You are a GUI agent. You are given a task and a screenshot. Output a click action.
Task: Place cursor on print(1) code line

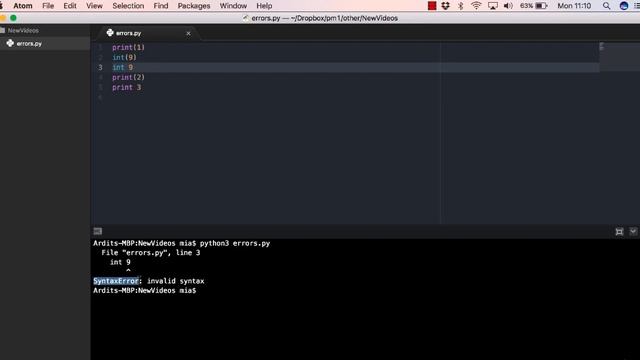[x=128, y=47]
